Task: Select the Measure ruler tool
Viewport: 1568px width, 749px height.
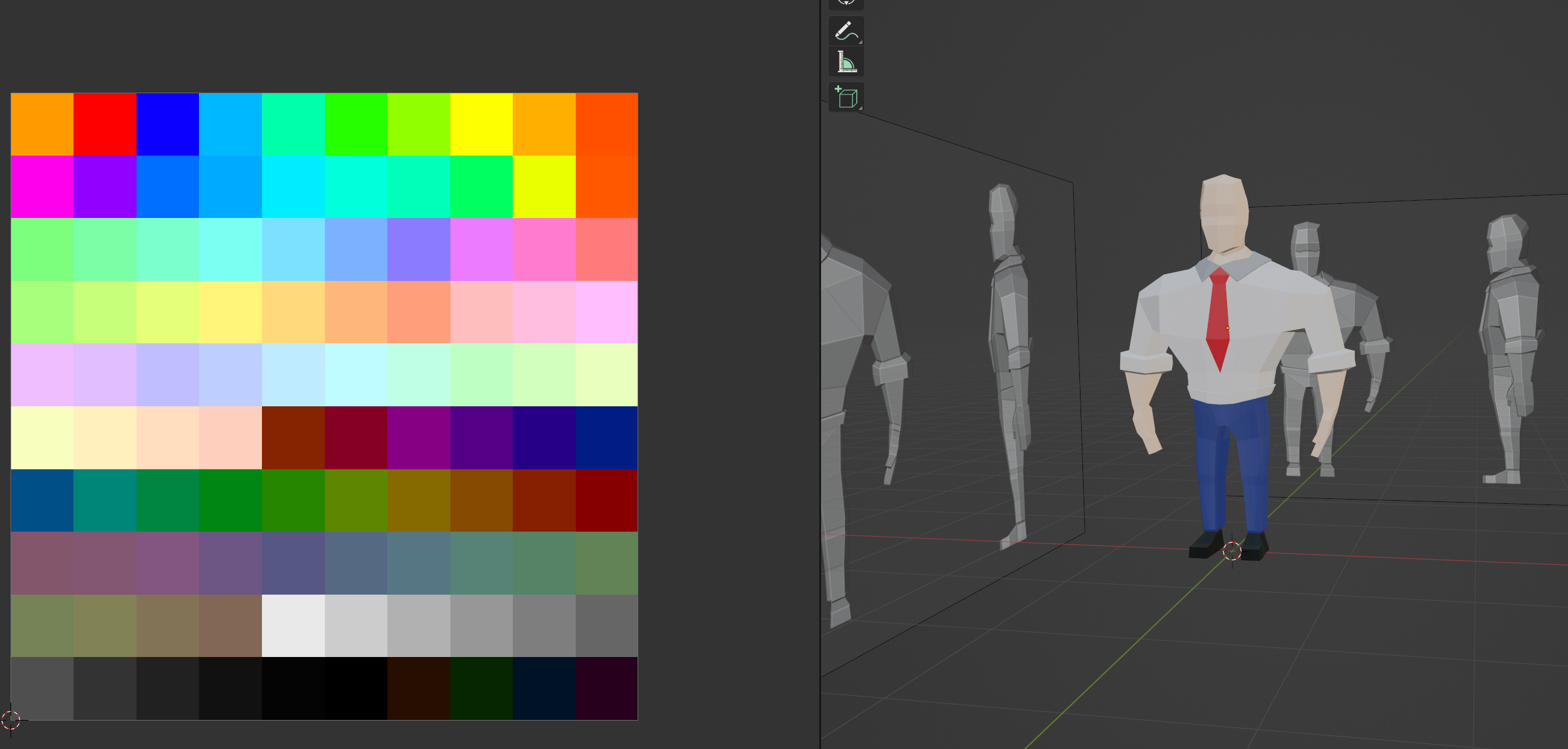Action: pyautogui.click(x=846, y=62)
